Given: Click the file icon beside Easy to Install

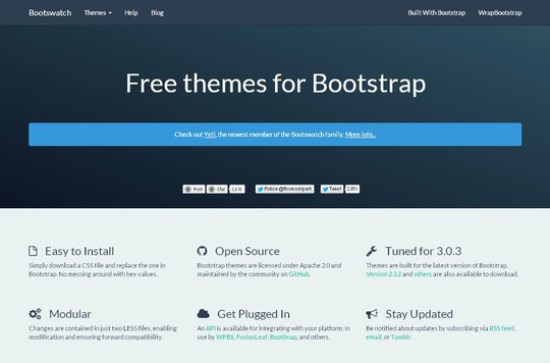Looking at the screenshot, I should 33,251.
